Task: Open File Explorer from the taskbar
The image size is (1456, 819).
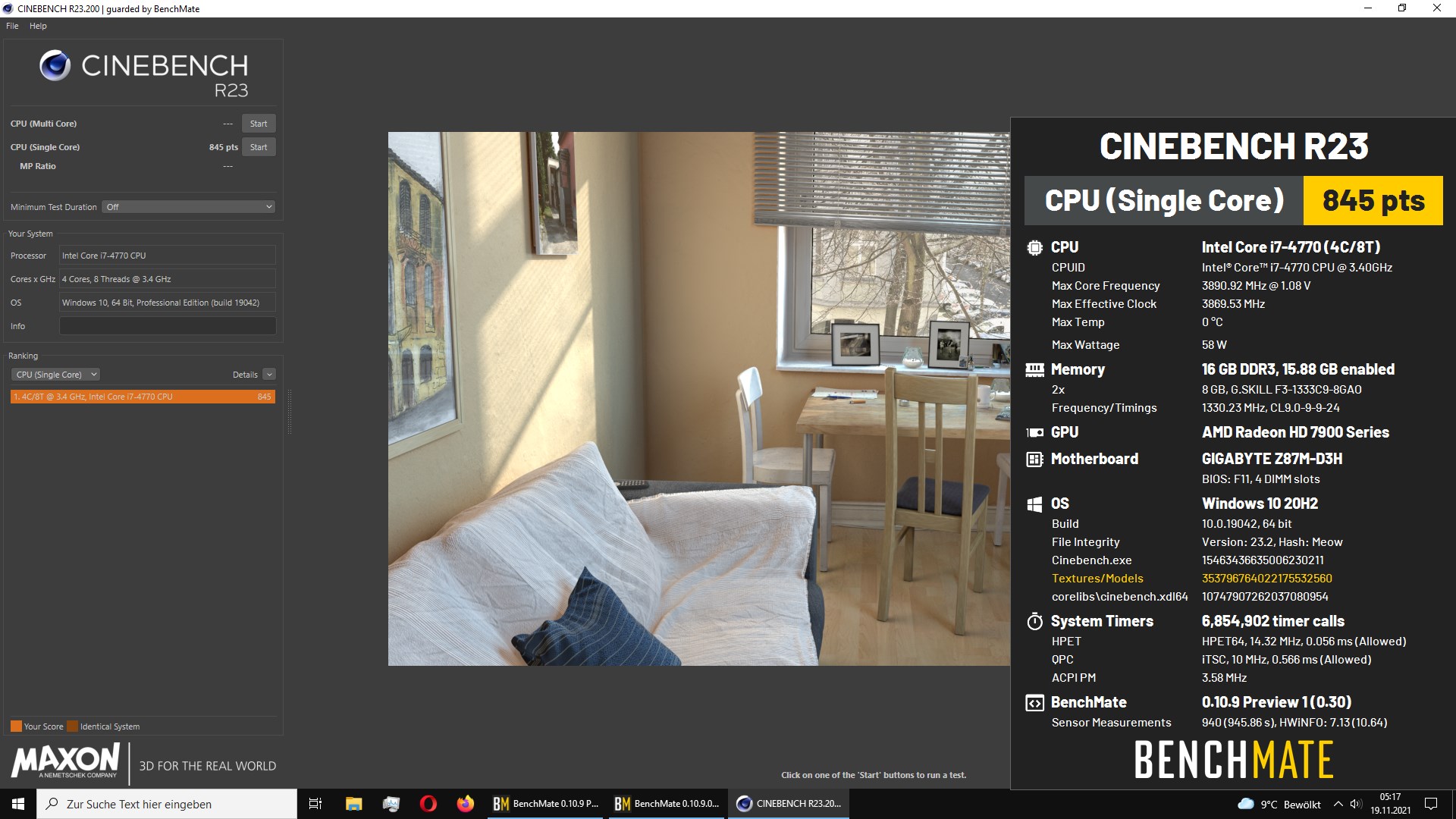Action: point(353,804)
